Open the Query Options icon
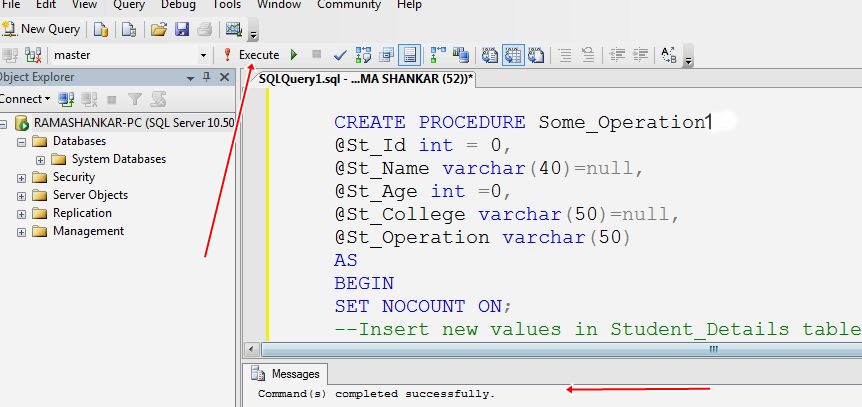 [x=387, y=55]
